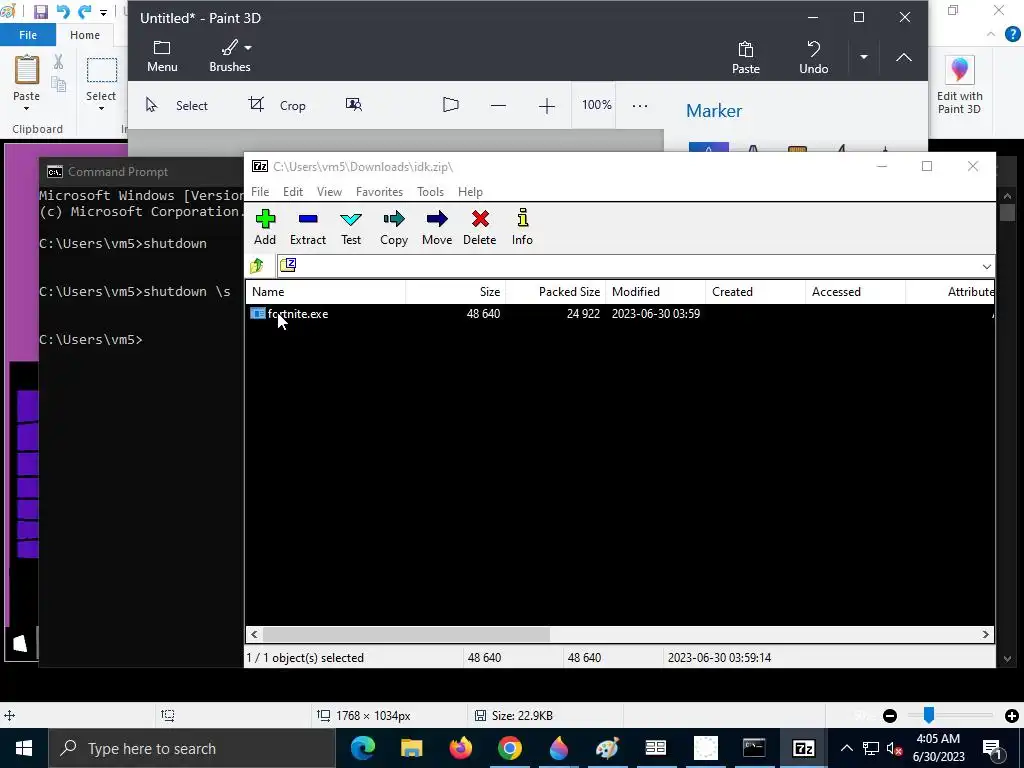Switch to the Home tab in Paint
Viewport: 1024px width, 768px height.
[85, 35]
